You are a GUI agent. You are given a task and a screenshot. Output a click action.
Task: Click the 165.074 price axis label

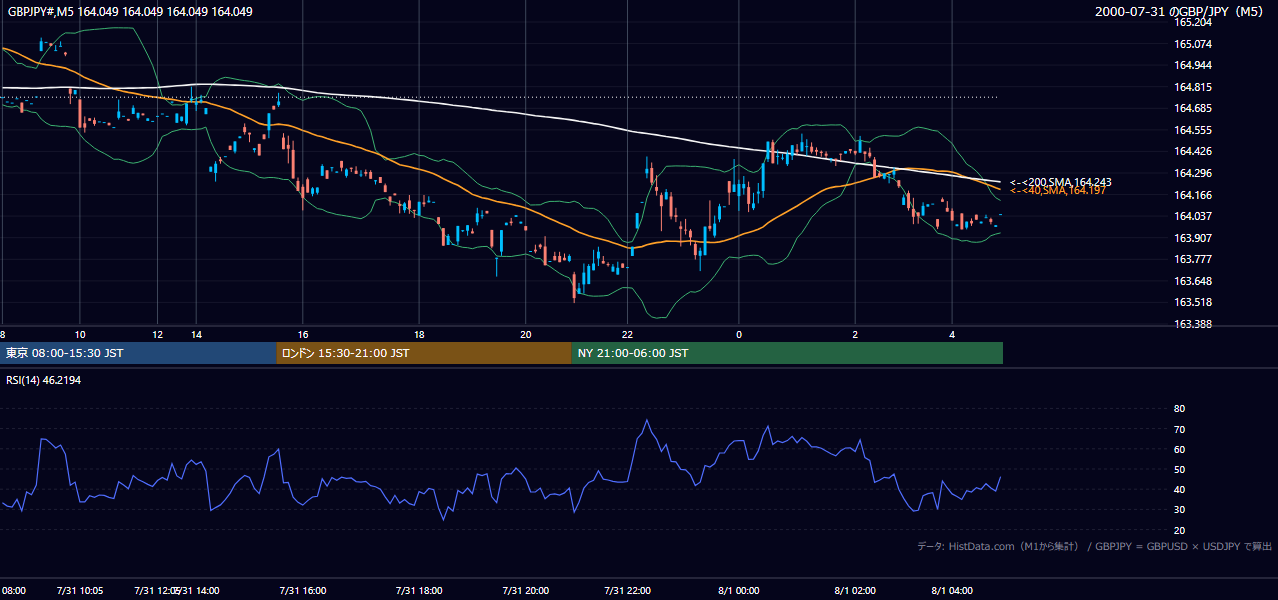click(x=1193, y=44)
